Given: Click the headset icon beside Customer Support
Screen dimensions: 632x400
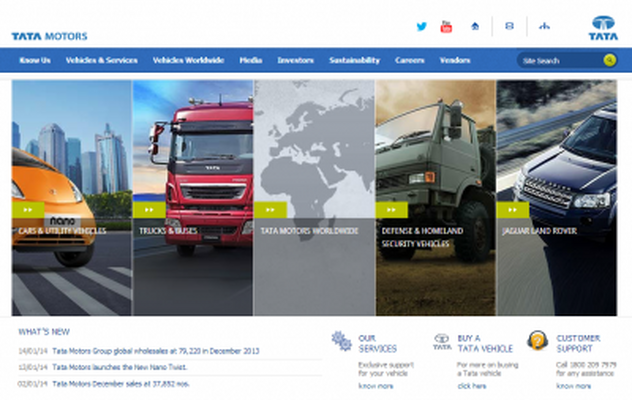Looking at the screenshot, I should point(538,341).
